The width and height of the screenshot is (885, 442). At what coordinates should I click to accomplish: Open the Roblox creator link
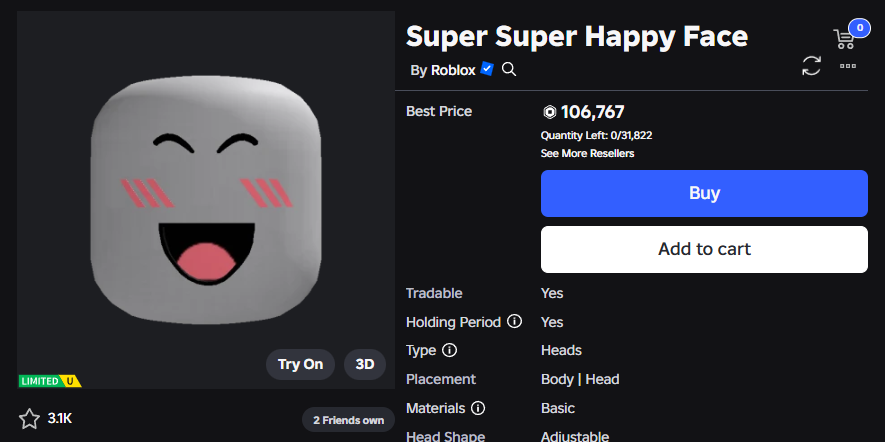453,71
